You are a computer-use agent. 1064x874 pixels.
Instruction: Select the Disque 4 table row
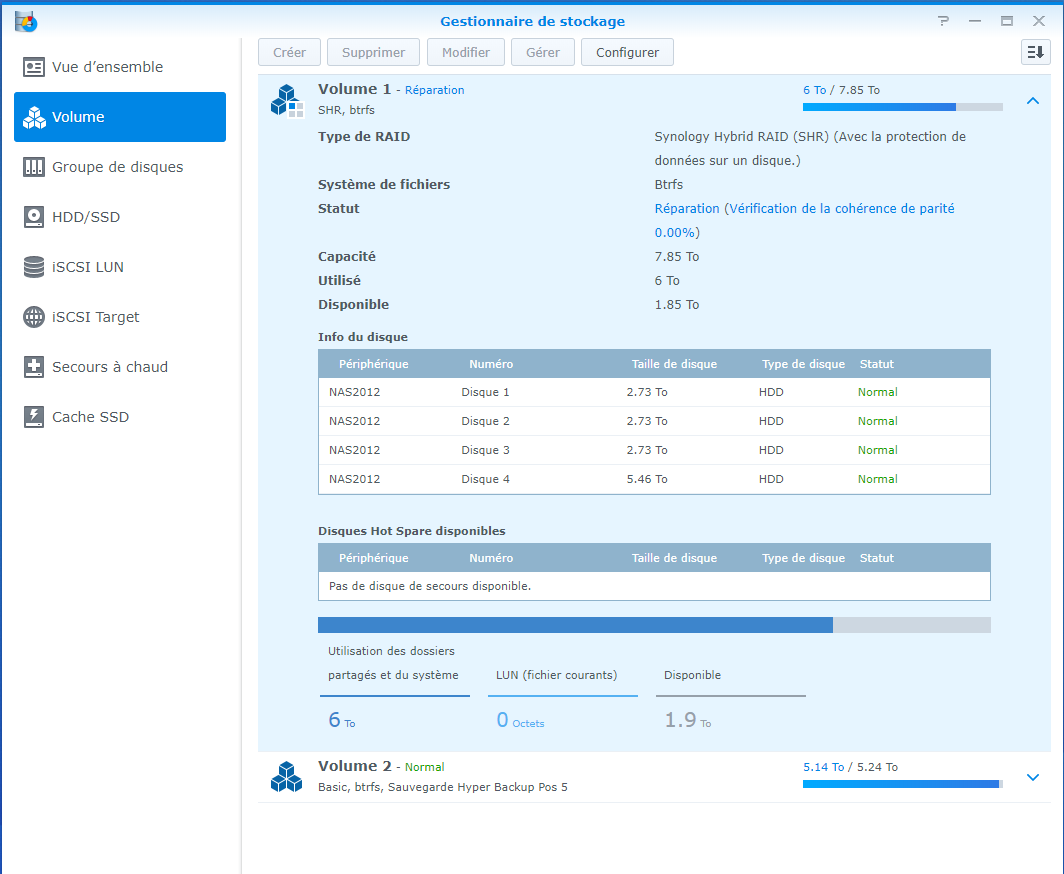pyautogui.click(x=654, y=479)
